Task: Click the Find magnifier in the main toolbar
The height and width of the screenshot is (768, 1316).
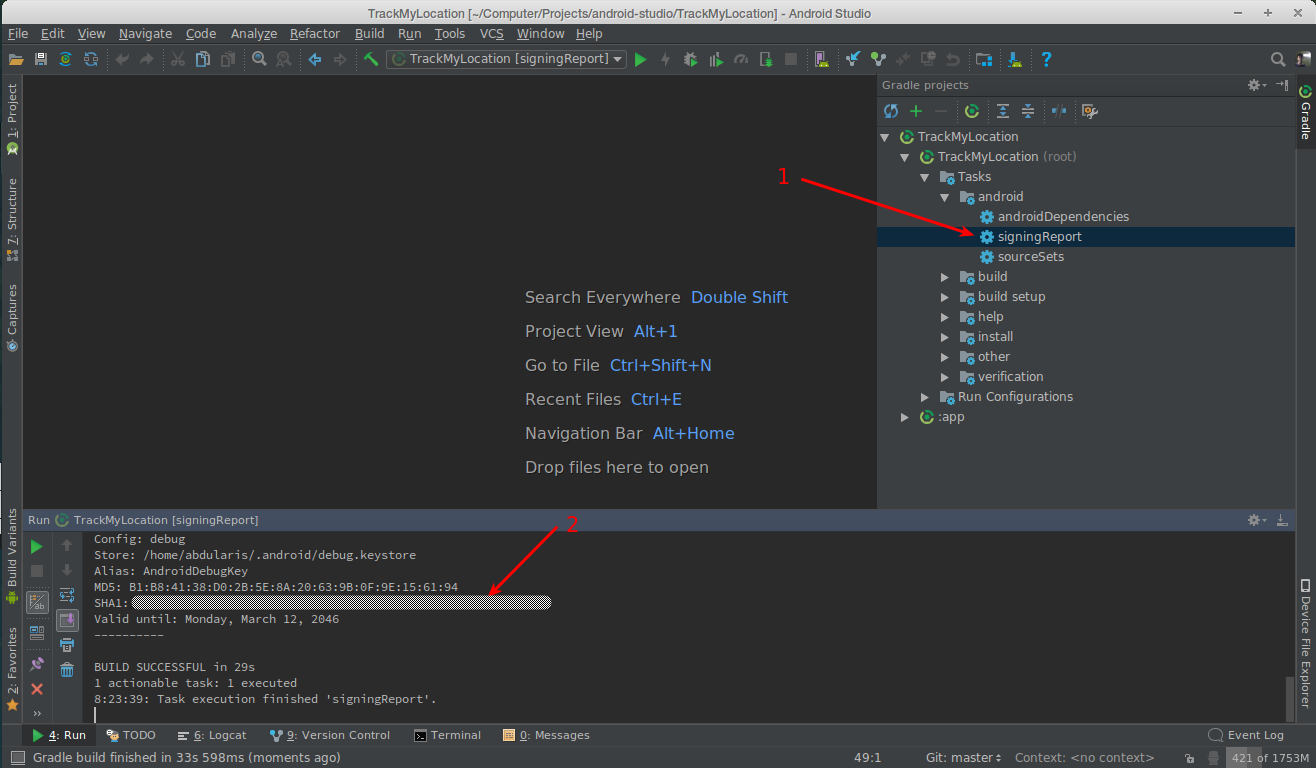Action: click(259, 59)
